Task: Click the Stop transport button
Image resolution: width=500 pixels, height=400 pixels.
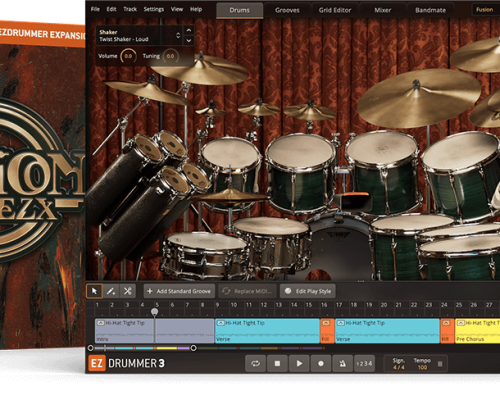Action: (x=277, y=363)
